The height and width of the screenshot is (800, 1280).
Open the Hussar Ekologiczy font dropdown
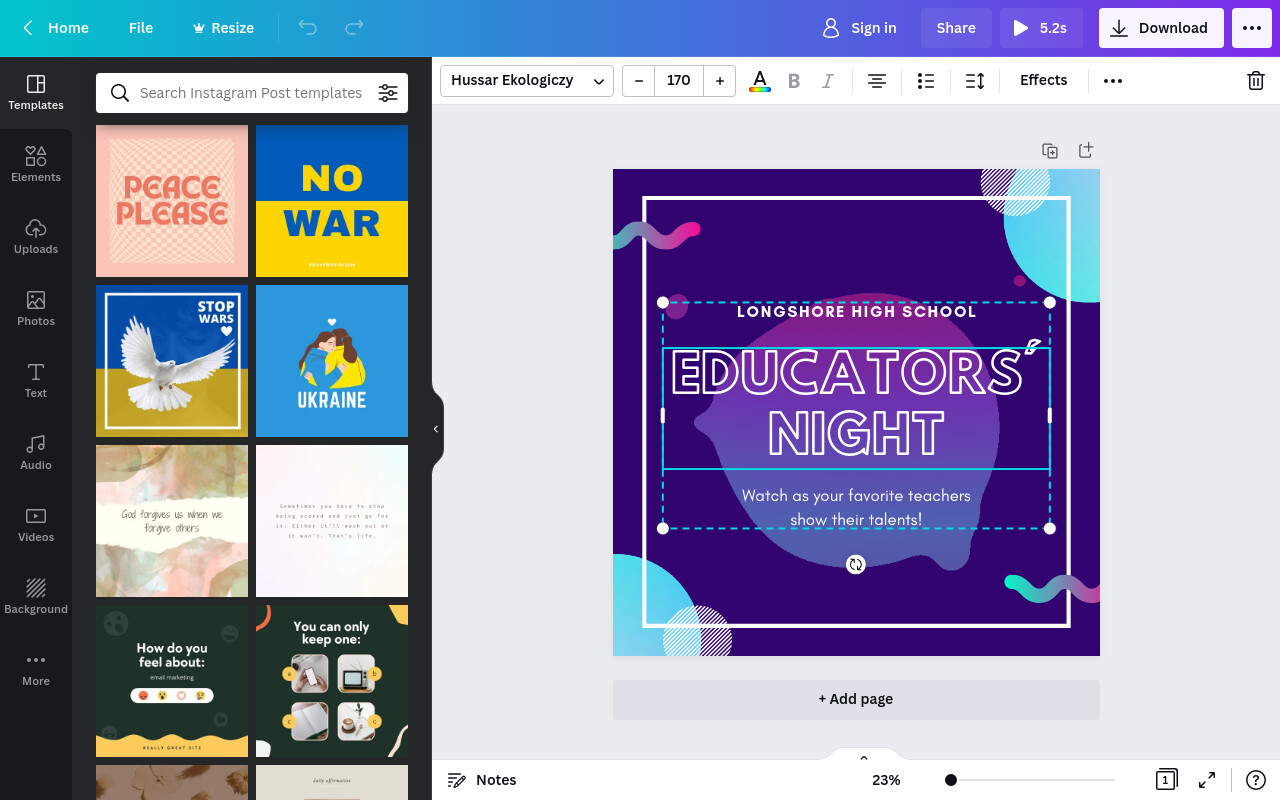click(527, 80)
